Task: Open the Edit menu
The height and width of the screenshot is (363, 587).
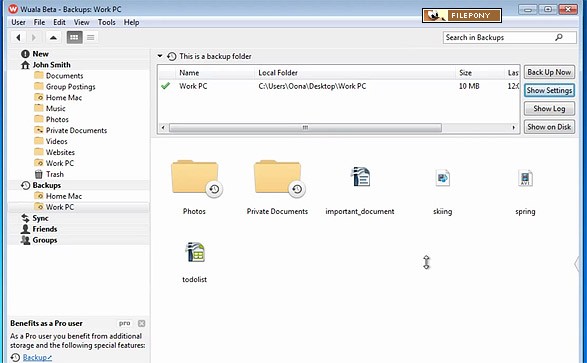Action: 59,22
